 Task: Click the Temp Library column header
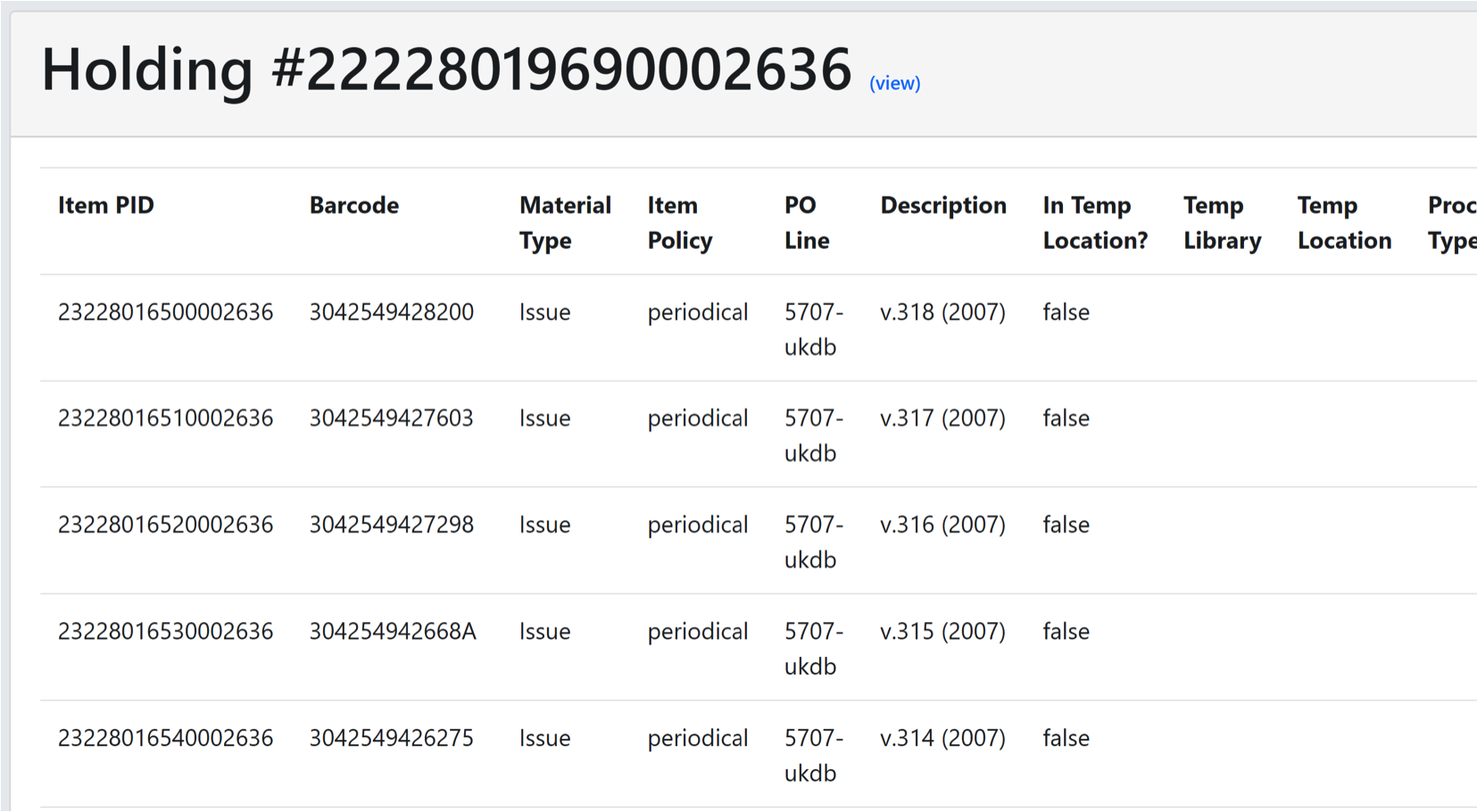pos(1222,222)
